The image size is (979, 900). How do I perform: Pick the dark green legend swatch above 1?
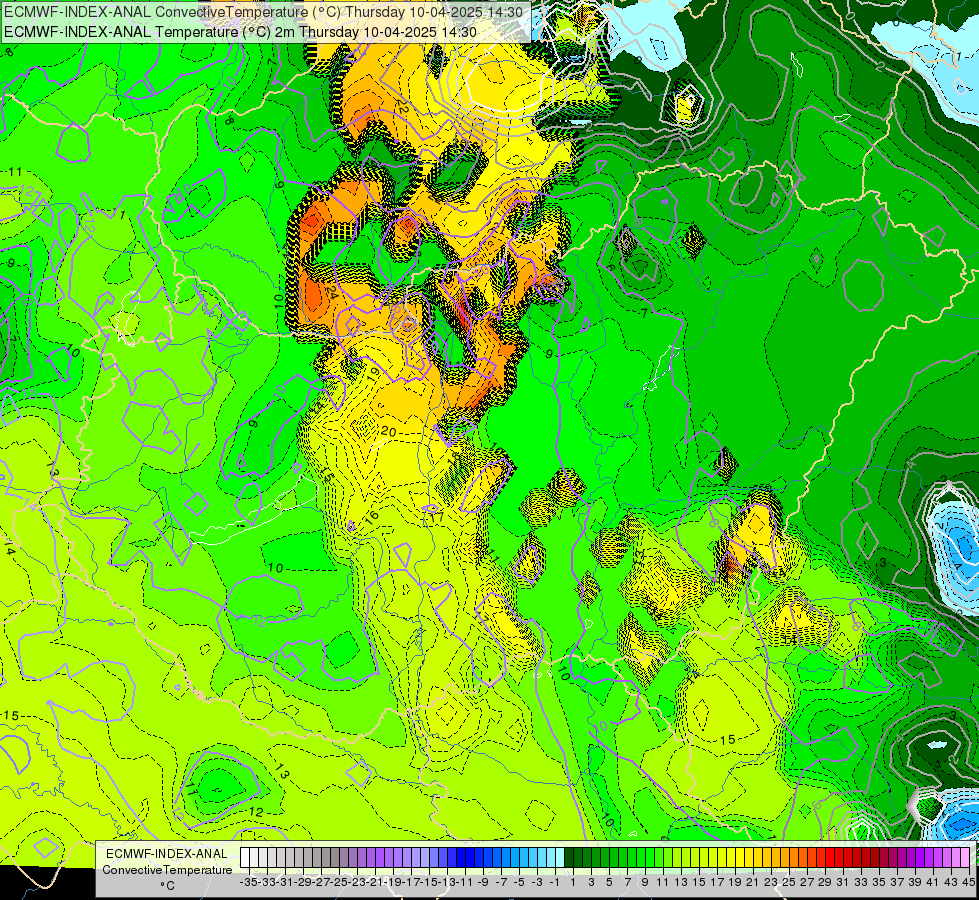point(569,857)
